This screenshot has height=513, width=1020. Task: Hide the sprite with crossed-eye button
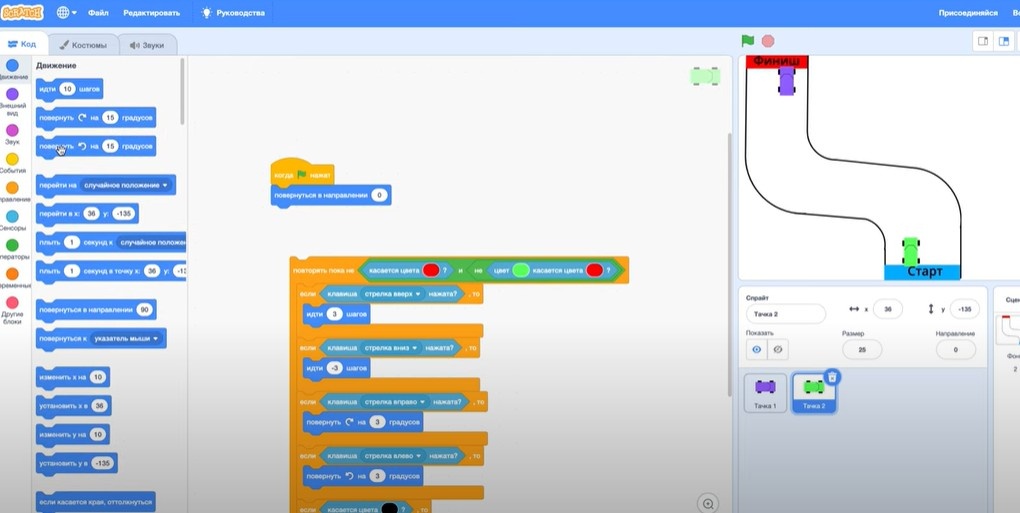tap(777, 350)
